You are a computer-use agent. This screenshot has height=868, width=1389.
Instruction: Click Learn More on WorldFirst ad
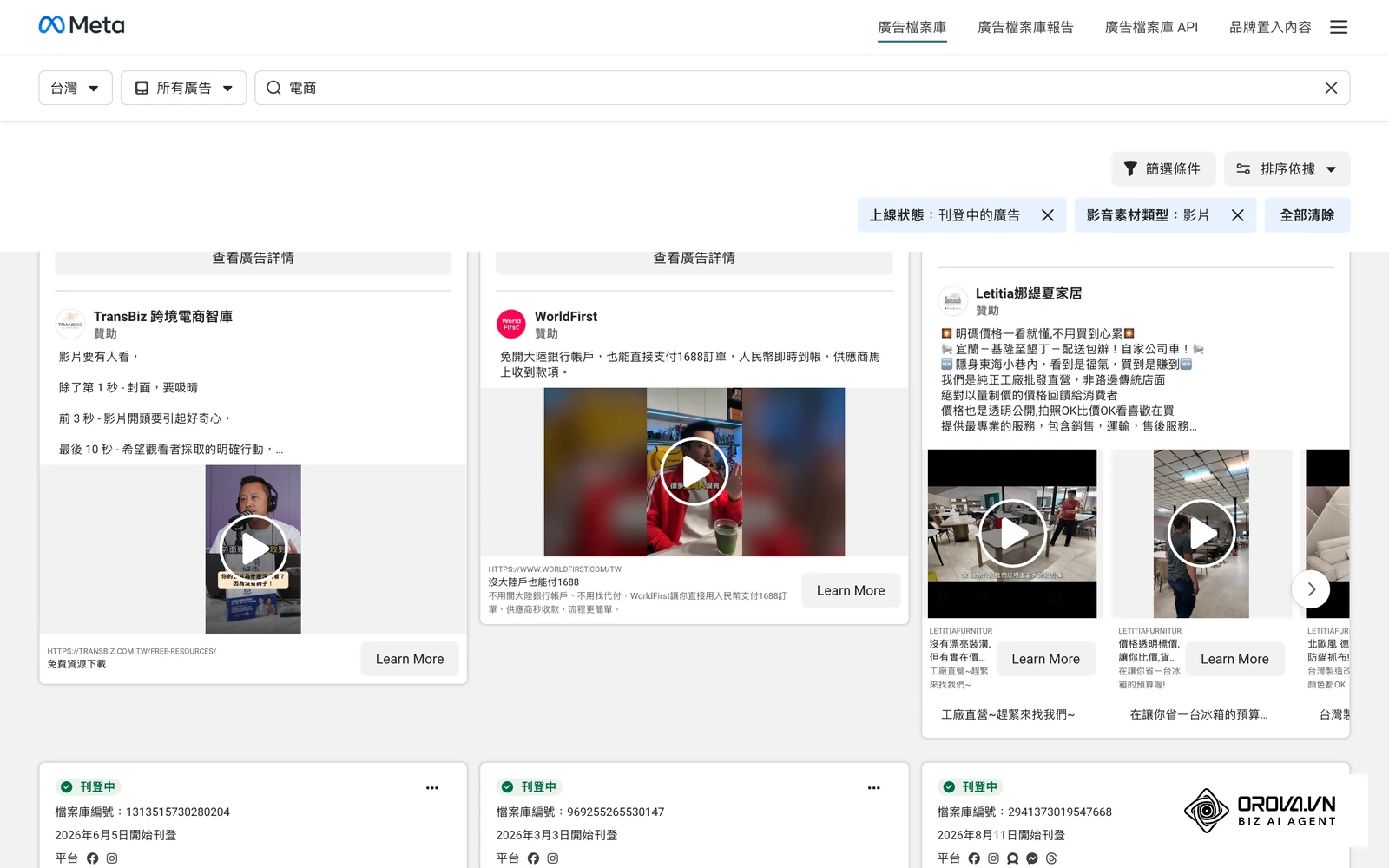(851, 590)
